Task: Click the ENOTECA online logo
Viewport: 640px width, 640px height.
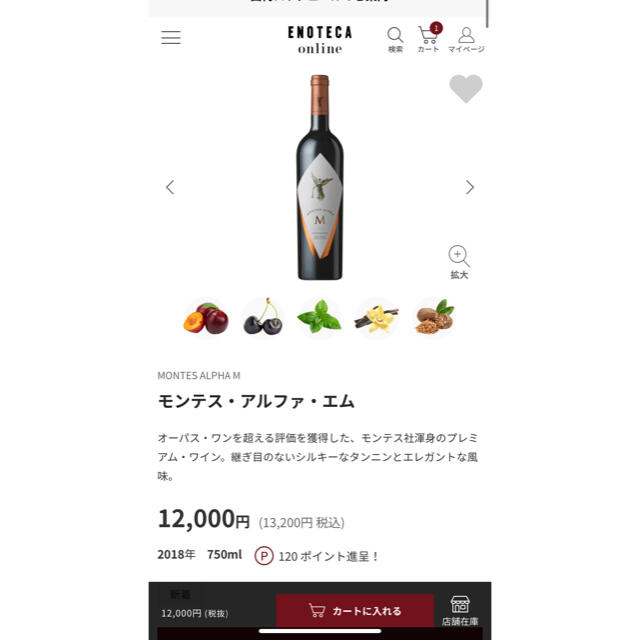Action: pos(320,40)
